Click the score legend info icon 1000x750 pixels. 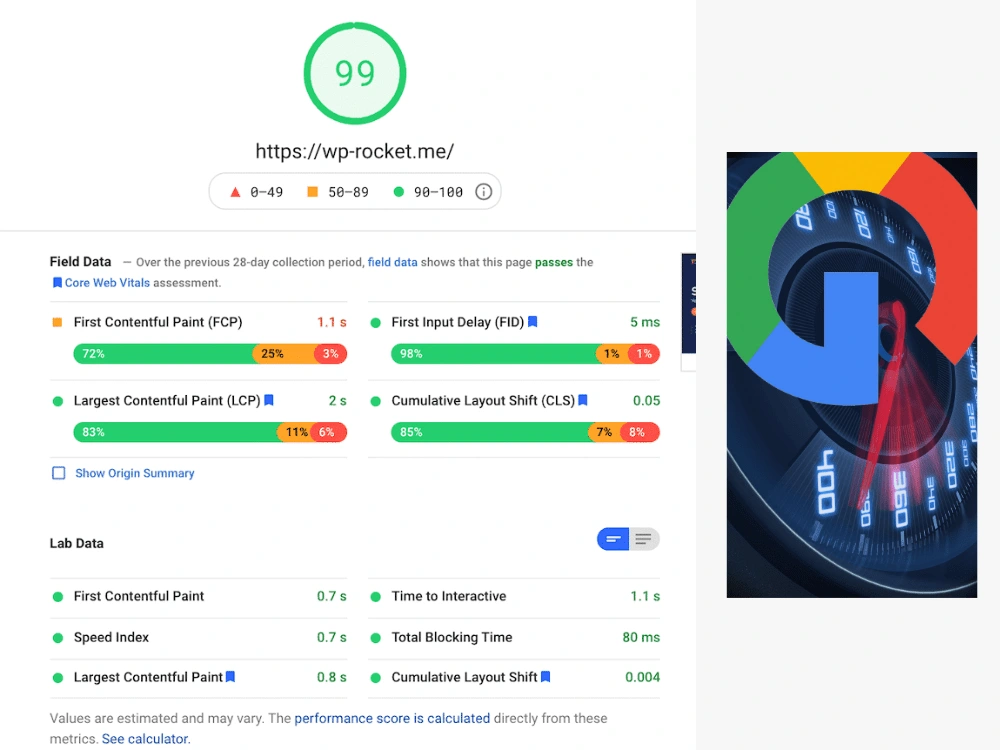click(x=483, y=191)
